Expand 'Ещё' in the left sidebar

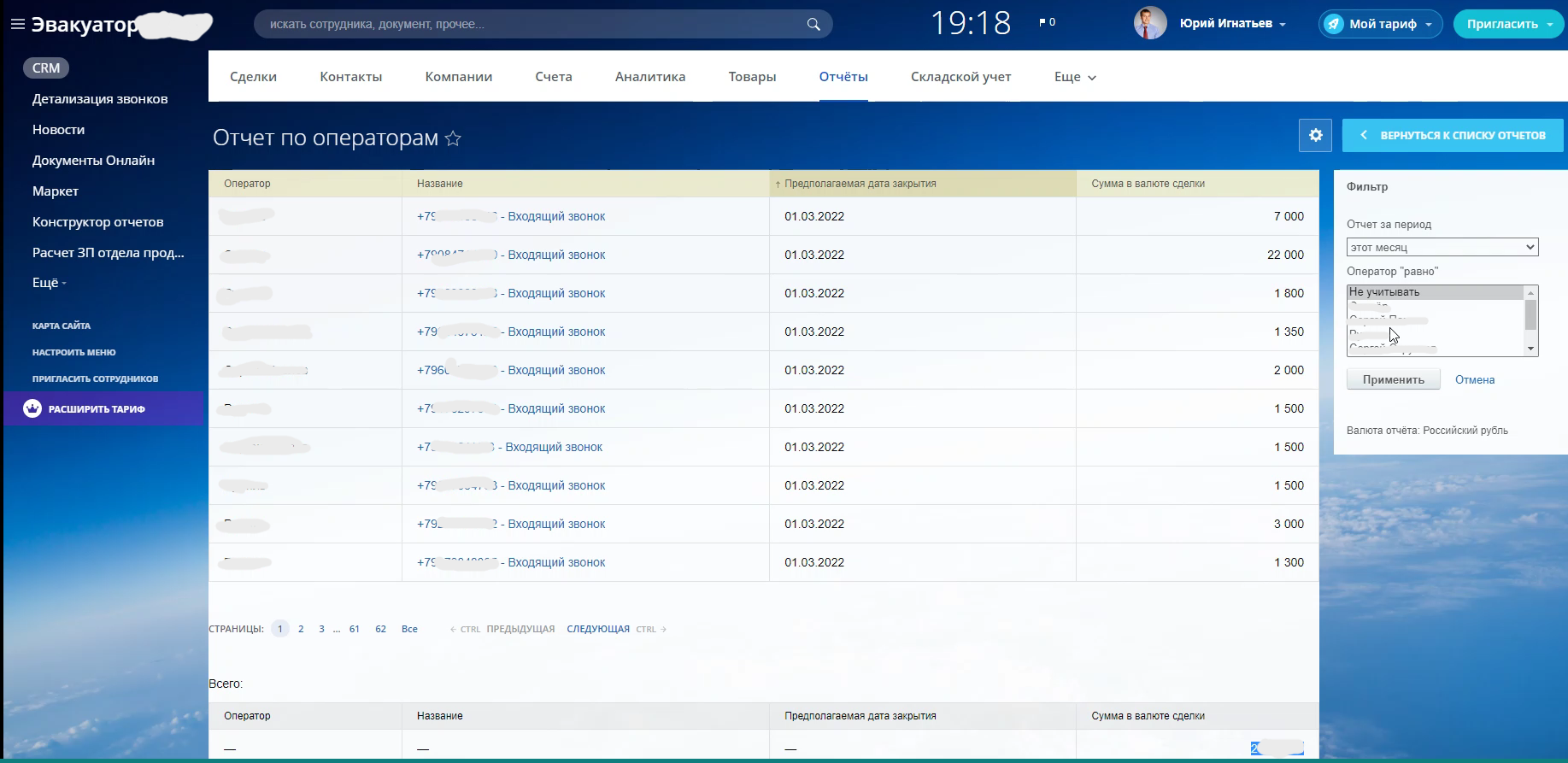coord(49,283)
